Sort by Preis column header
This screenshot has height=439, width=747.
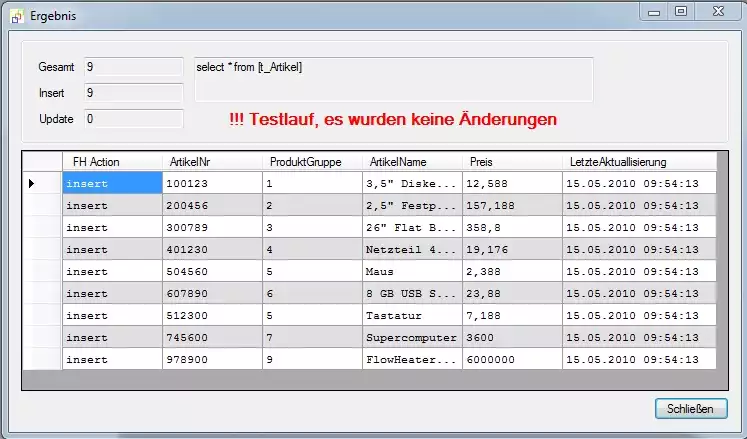[x=511, y=162]
